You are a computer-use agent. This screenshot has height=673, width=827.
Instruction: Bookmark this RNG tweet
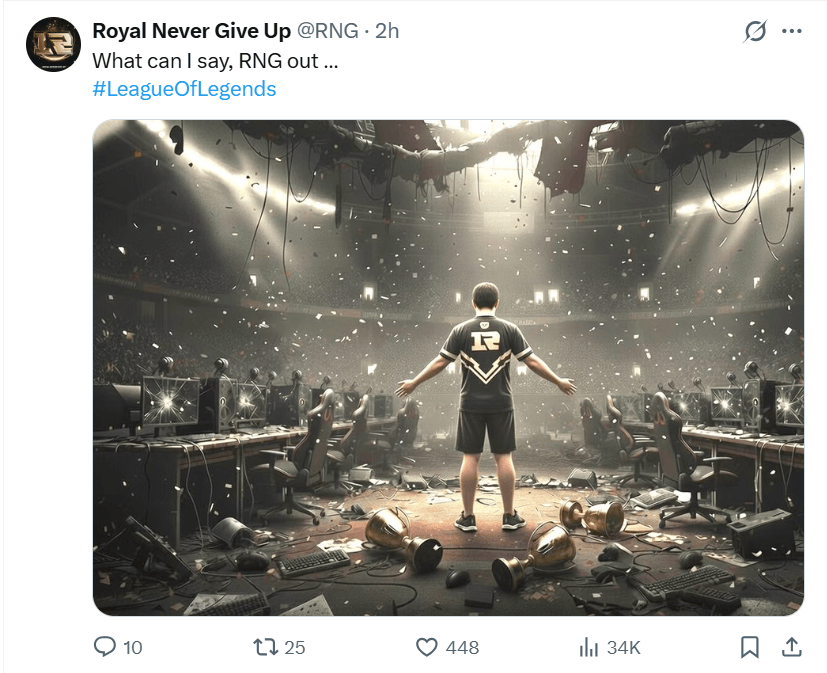749,648
